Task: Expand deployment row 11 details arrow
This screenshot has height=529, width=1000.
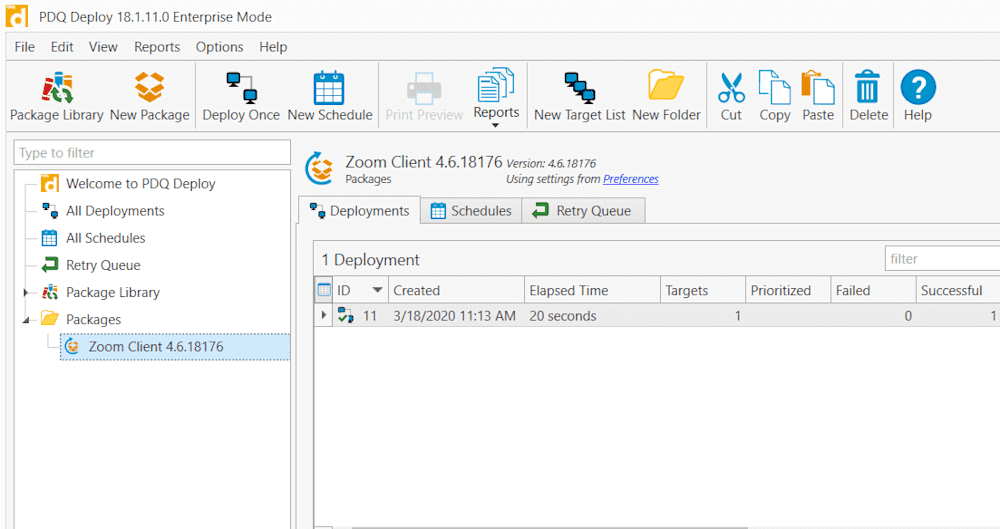Action: point(324,315)
